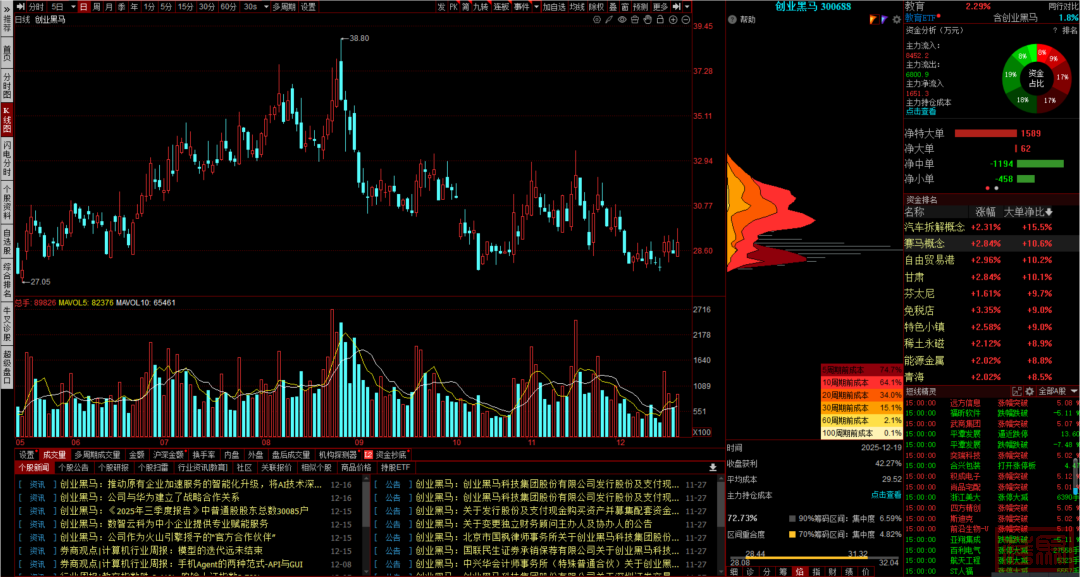The height and width of the screenshot is (577, 1080).
Task: Click the eye icon on chart toolbar
Action: pos(621,19)
